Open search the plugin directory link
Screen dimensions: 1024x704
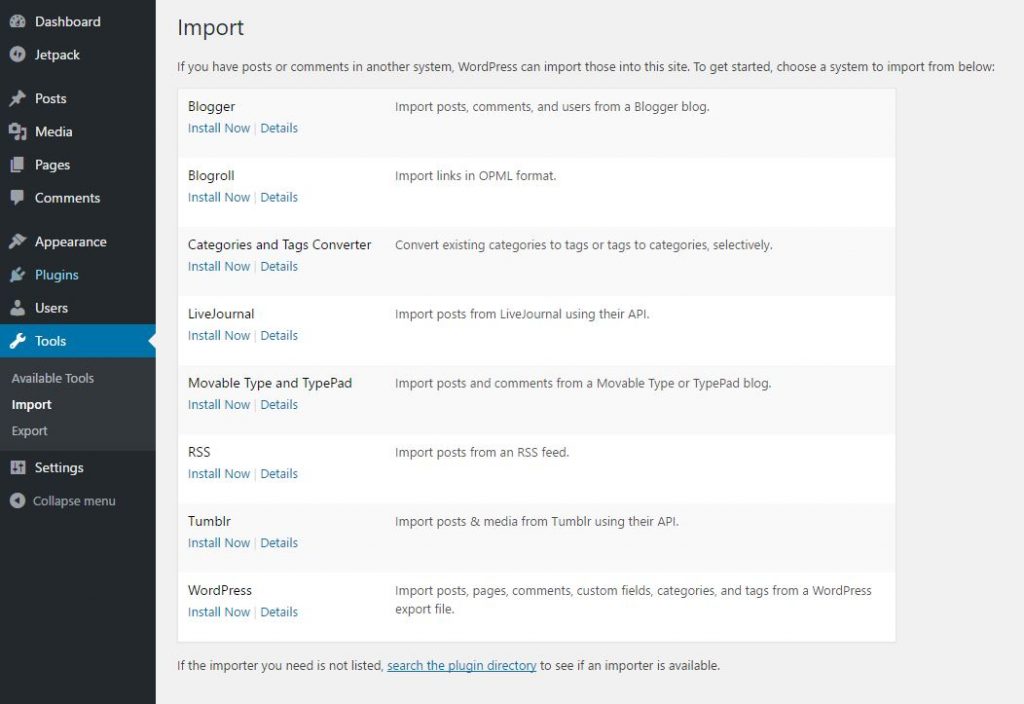tap(462, 665)
